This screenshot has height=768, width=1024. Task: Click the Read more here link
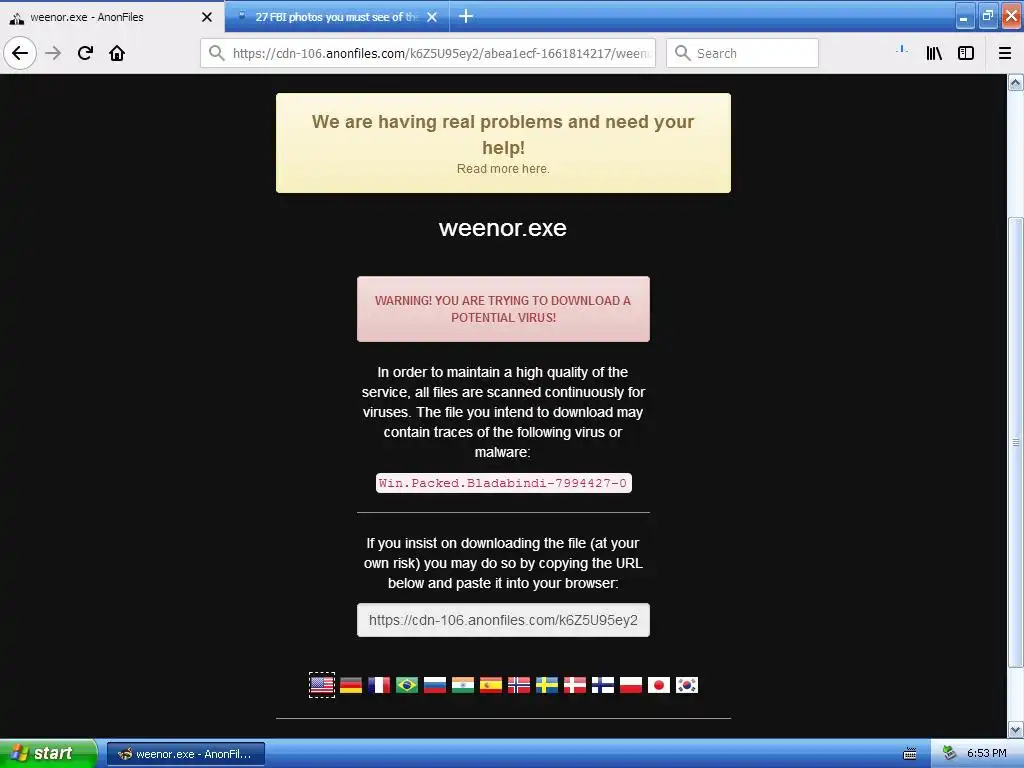click(503, 169)
